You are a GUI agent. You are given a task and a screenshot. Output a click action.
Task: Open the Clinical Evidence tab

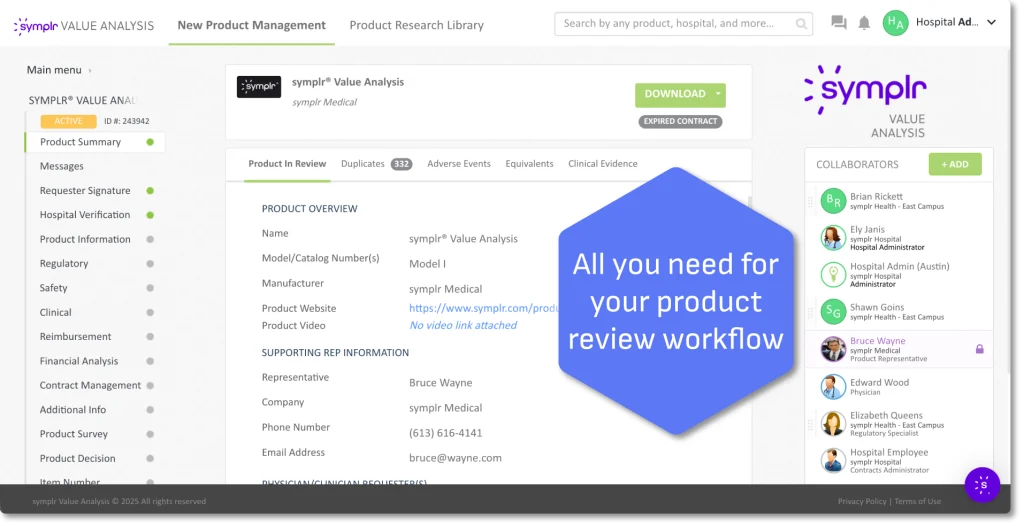coord(603,164)
